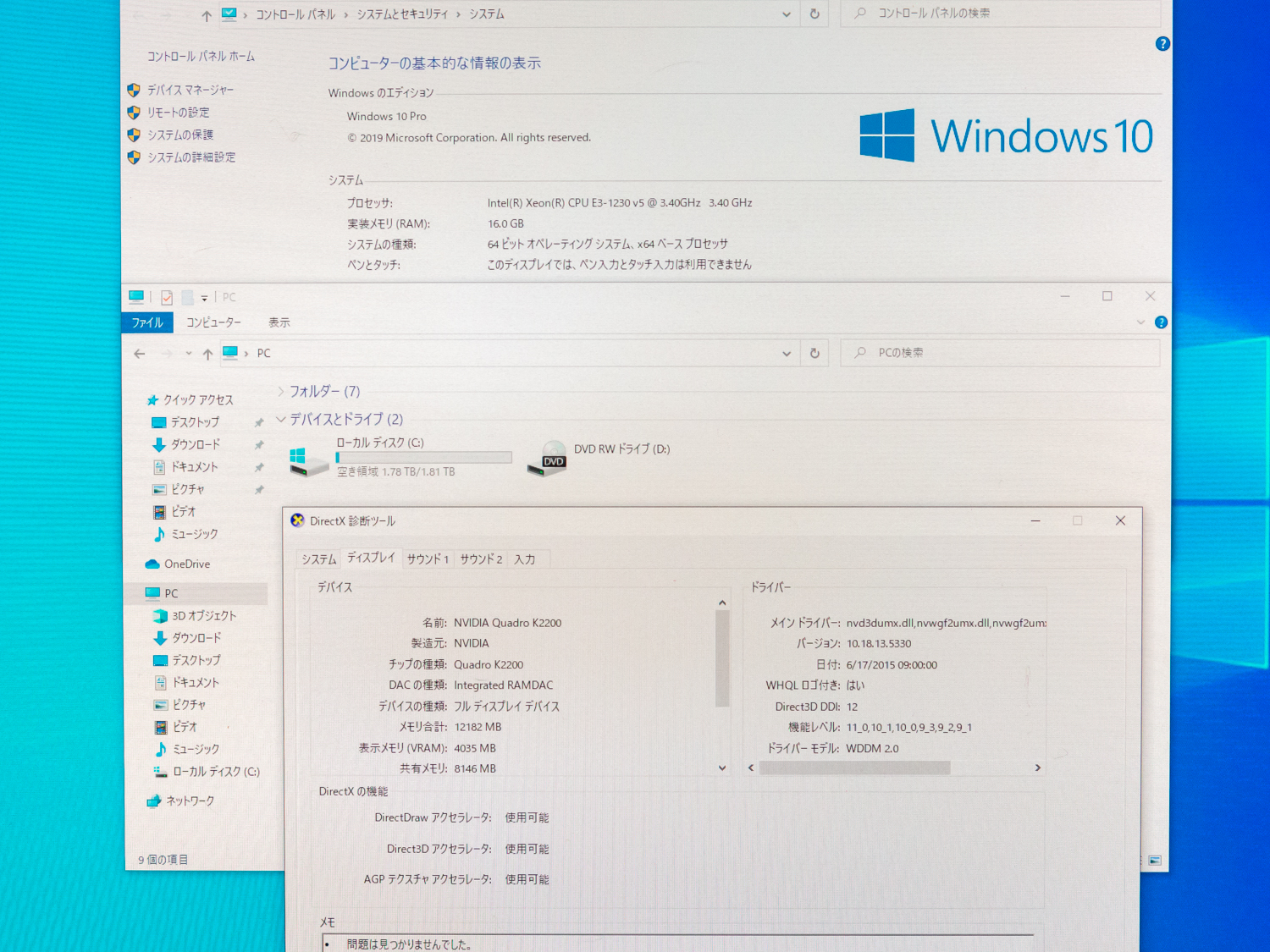Viewport: 1270px width, 952px height.
Task: Switch to システム tab in DirectX tool
Action: coord(319,559)
